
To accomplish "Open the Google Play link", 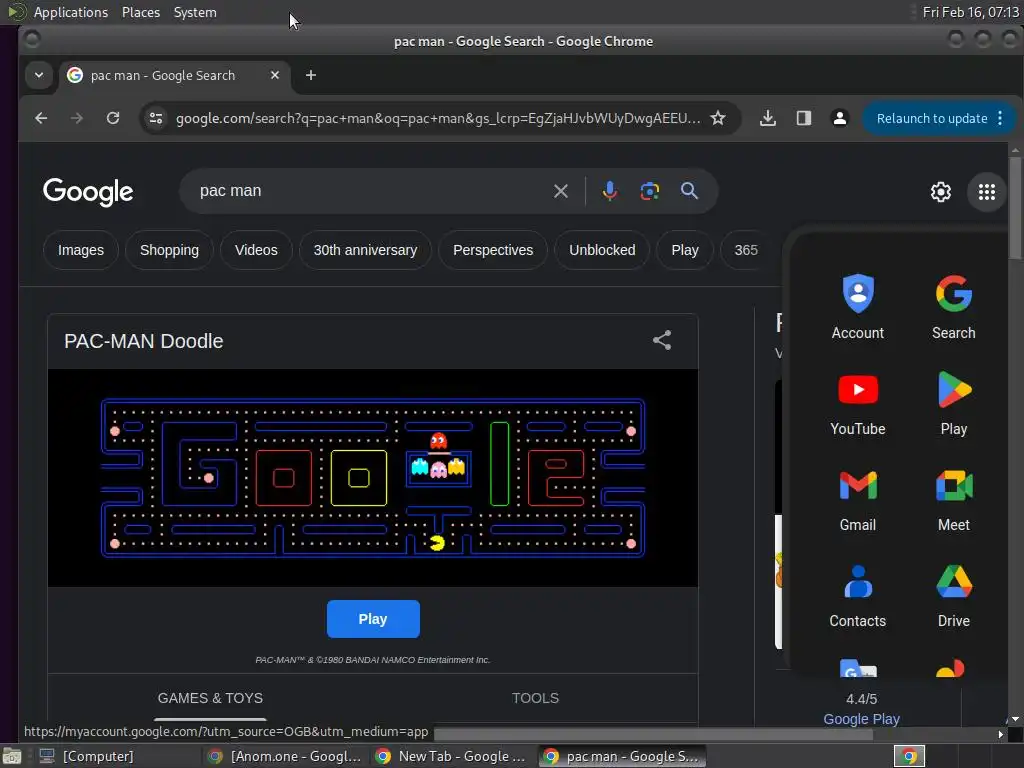I will (861, 719).
